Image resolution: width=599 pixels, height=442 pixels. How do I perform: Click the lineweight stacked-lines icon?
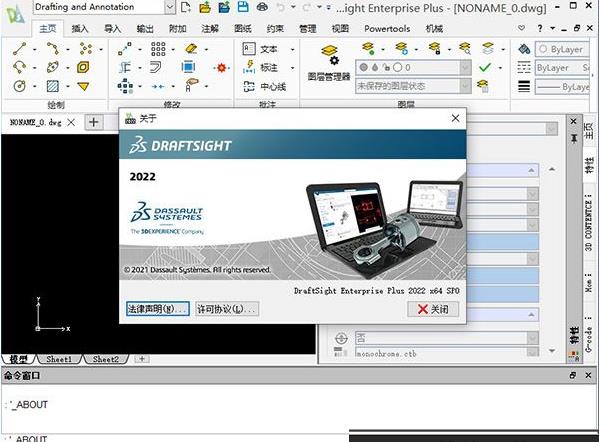pos(524,86)
